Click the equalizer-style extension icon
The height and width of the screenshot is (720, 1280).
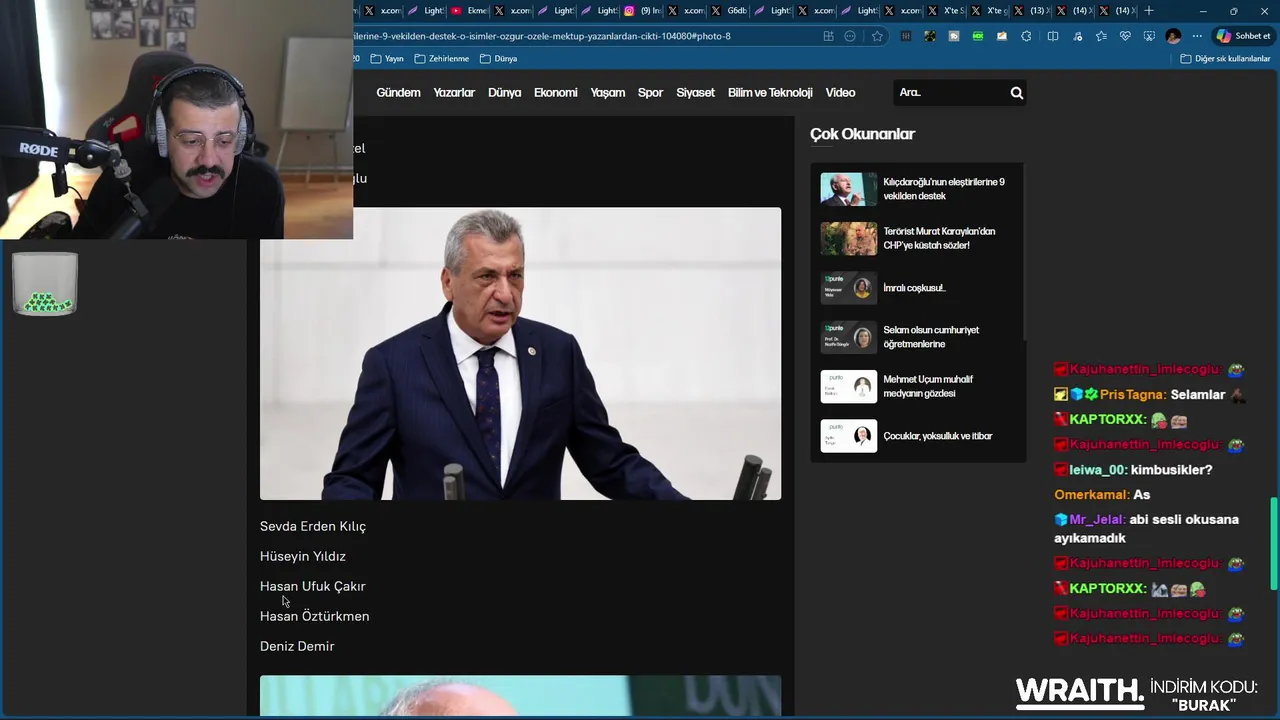pyautogui.click(x=906, y=36)
